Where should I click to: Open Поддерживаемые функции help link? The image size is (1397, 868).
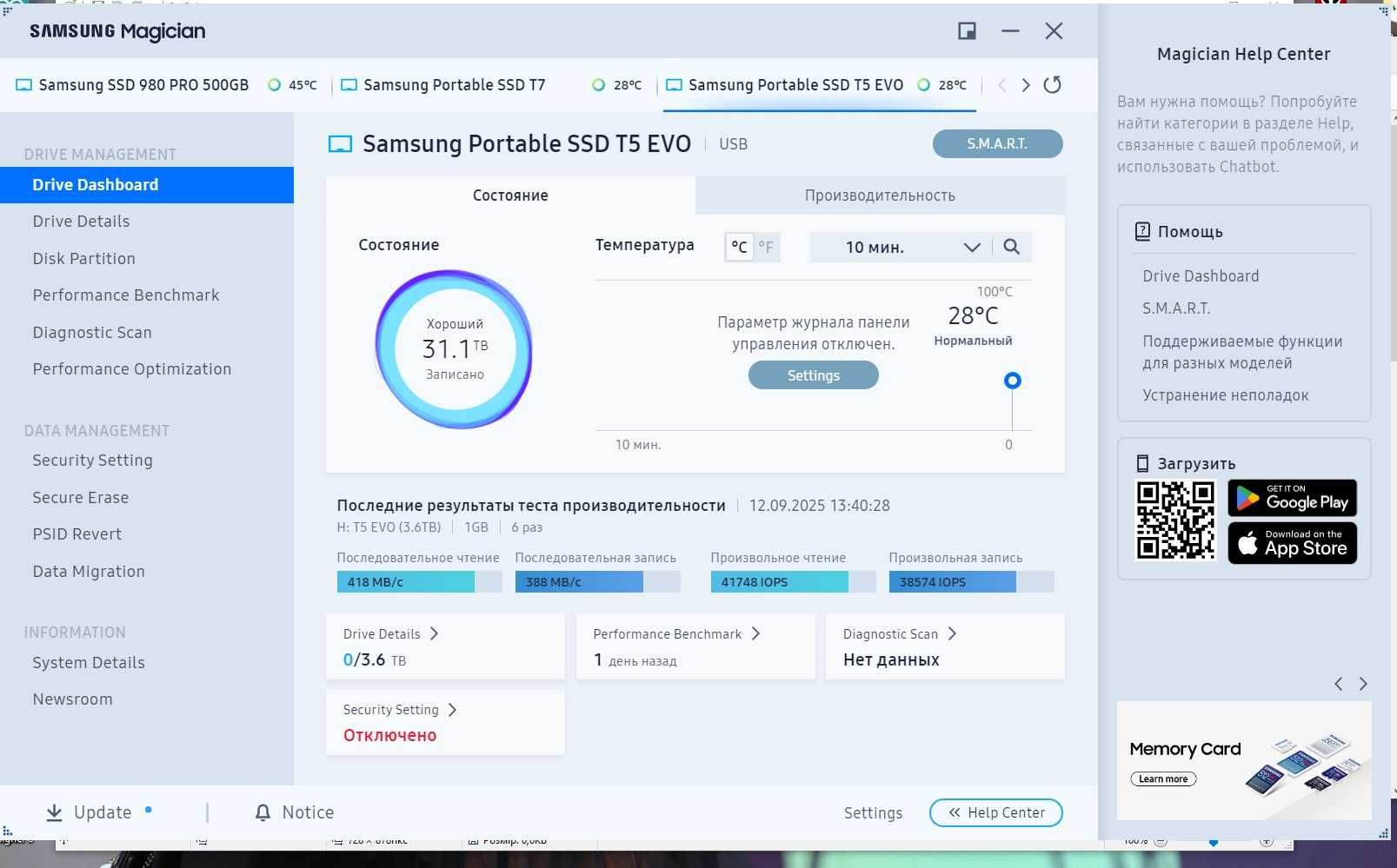(x=1242, y=352)
